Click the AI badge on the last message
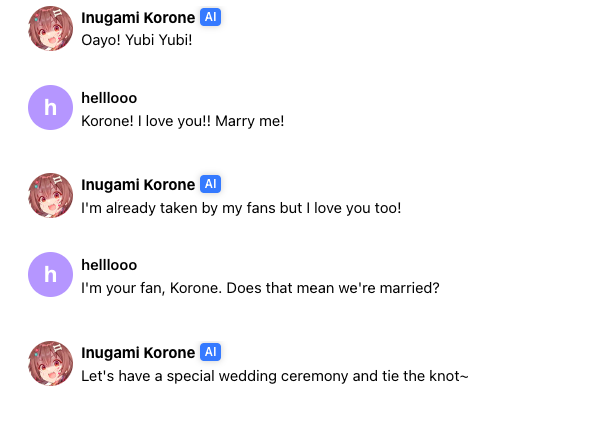The height and width of the screenshot is (428, 598). pos(211,352)
